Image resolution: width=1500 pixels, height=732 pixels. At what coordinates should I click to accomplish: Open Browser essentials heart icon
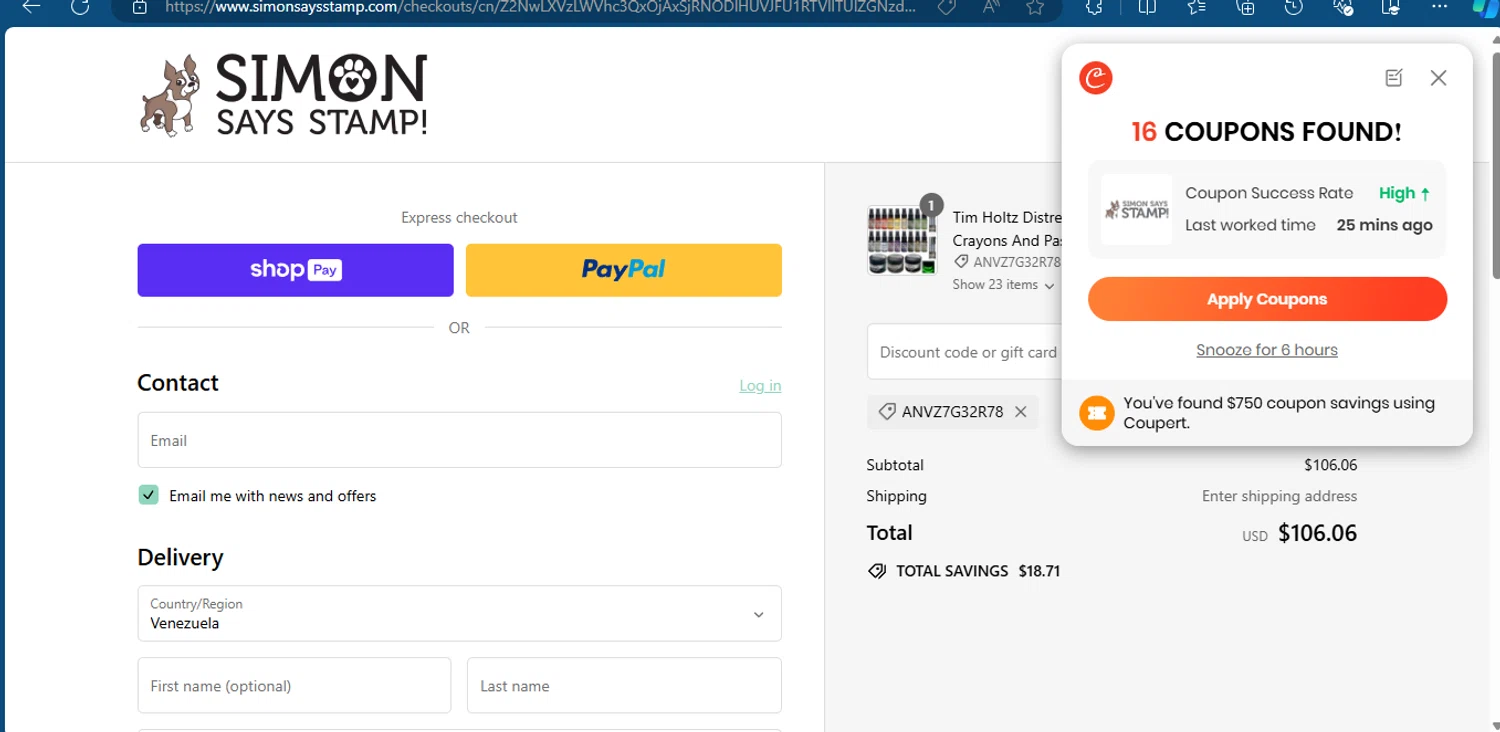1343,7
